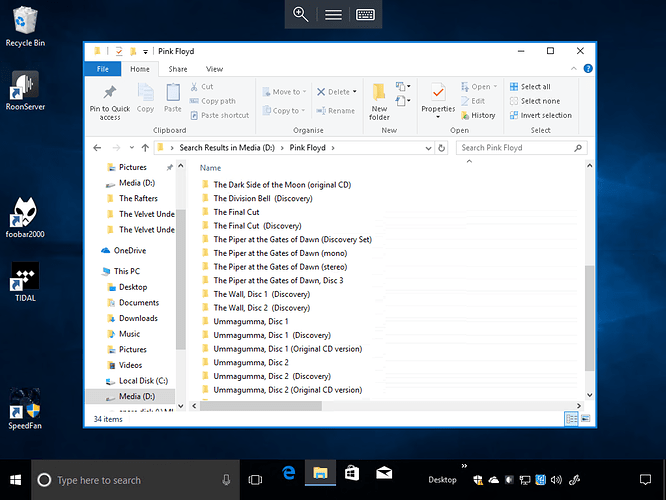Click the hamburger menu icon in the top bar
Screen dimensions: 666x500
click(333, 15)
